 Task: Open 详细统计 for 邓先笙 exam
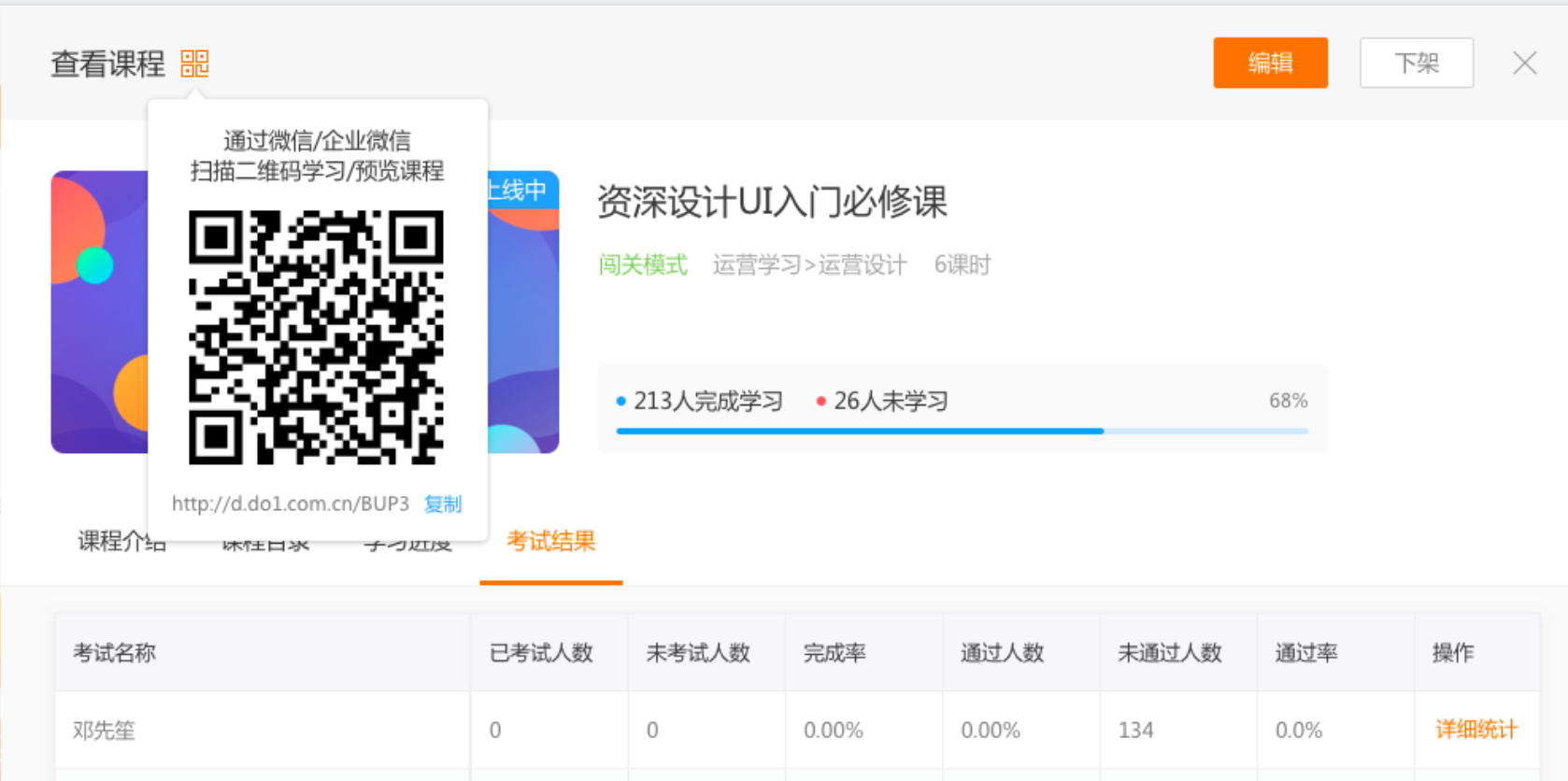[x=1476, y=730]
